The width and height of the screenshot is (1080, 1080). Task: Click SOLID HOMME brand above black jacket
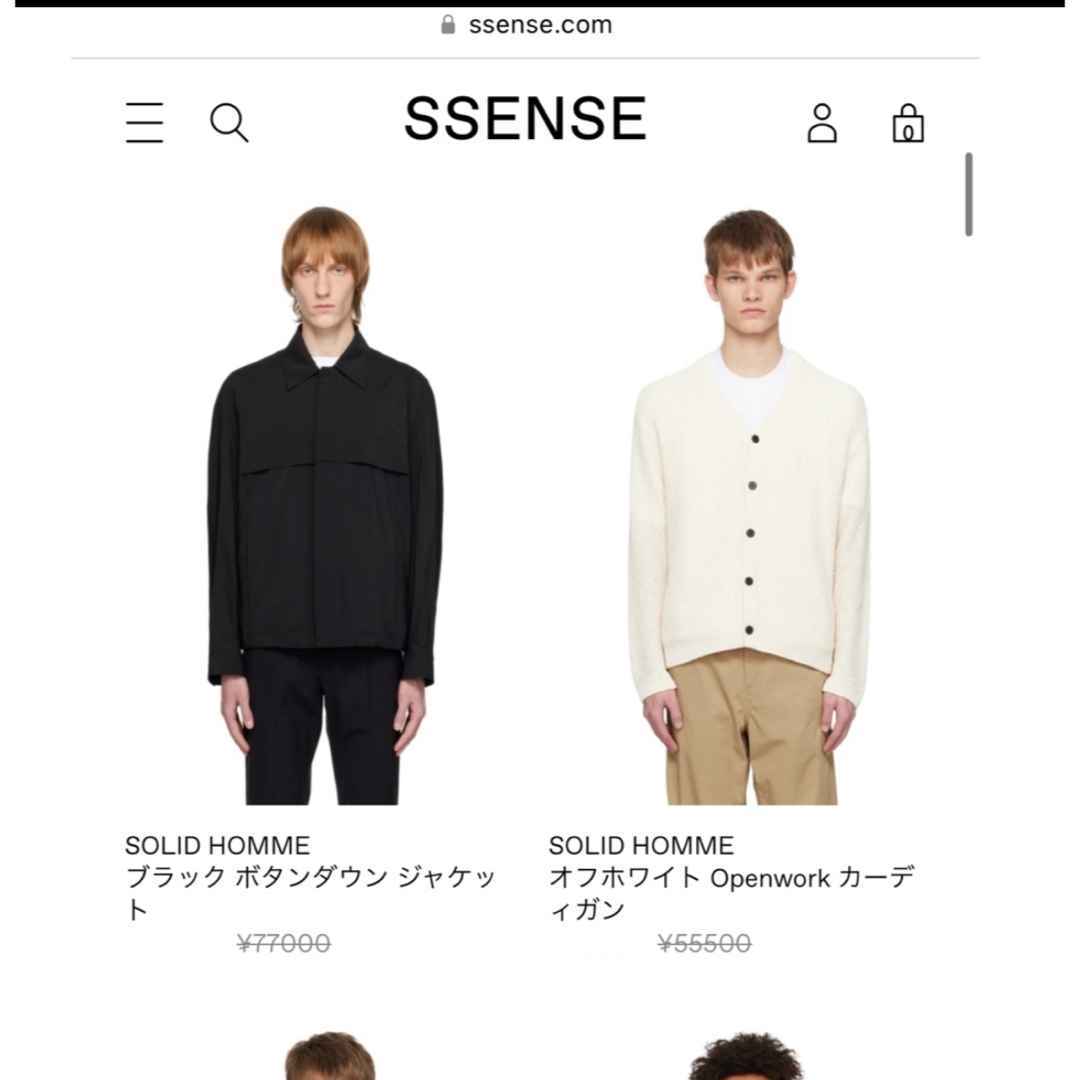click(x=217, y=845)
